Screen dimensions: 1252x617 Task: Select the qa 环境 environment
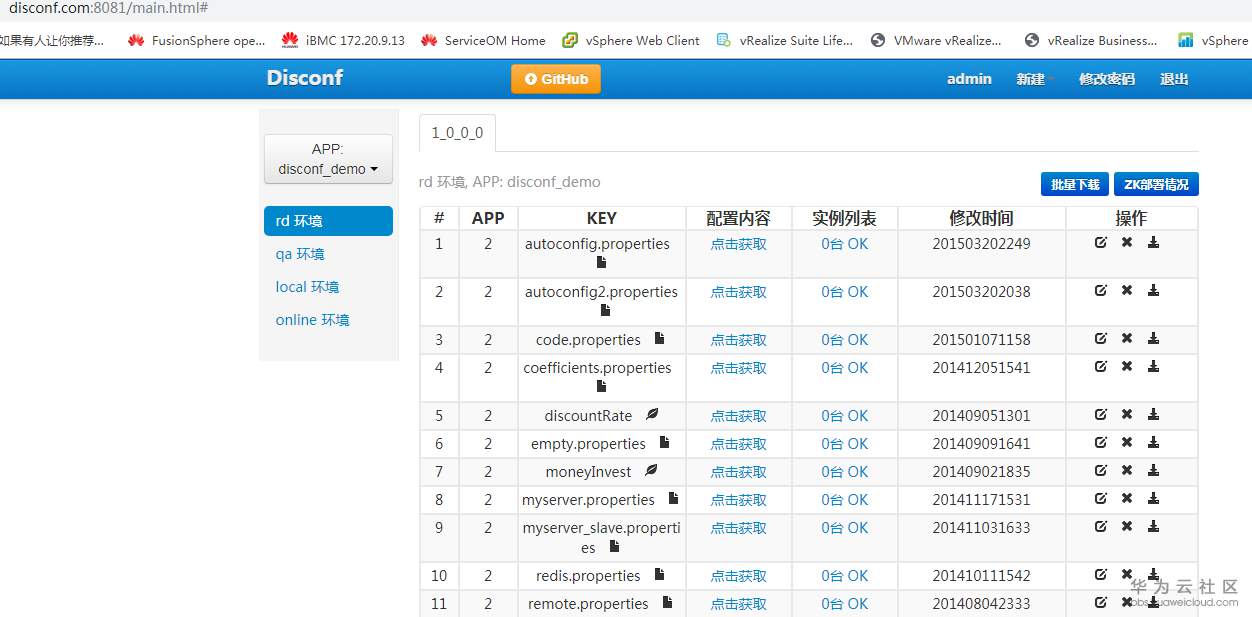click(x=300, y=254)
